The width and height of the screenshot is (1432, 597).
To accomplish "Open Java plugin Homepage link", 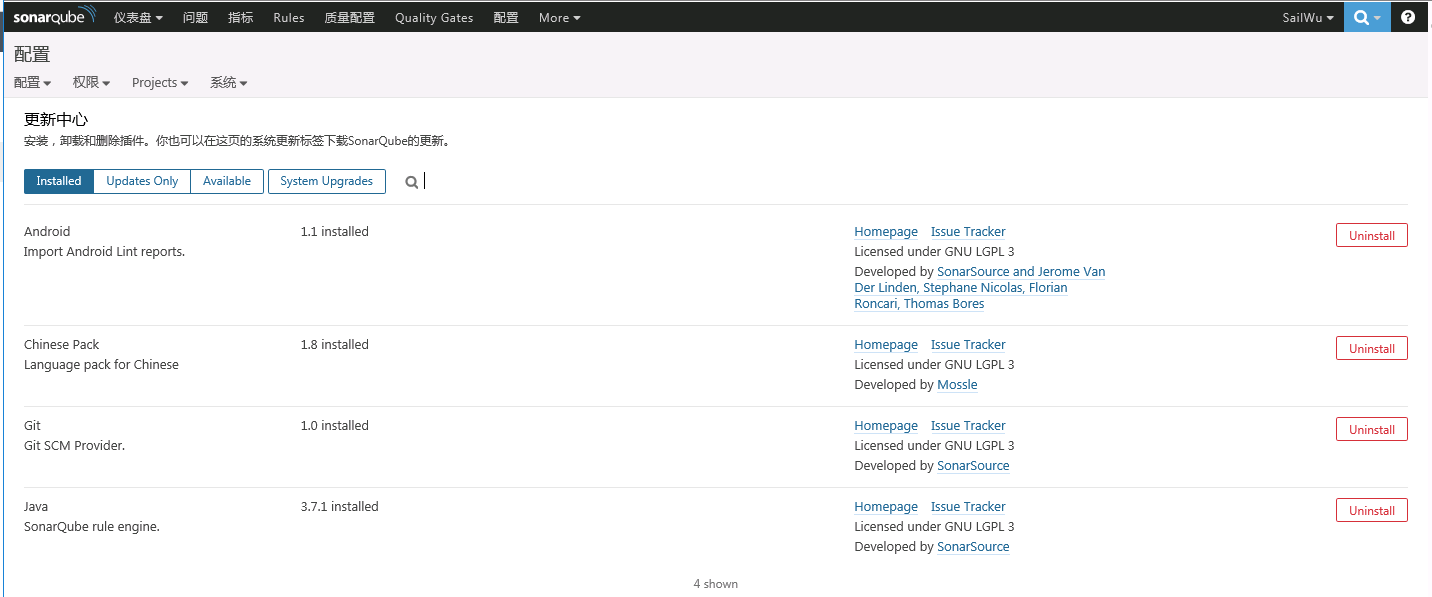I will (886, 507).
